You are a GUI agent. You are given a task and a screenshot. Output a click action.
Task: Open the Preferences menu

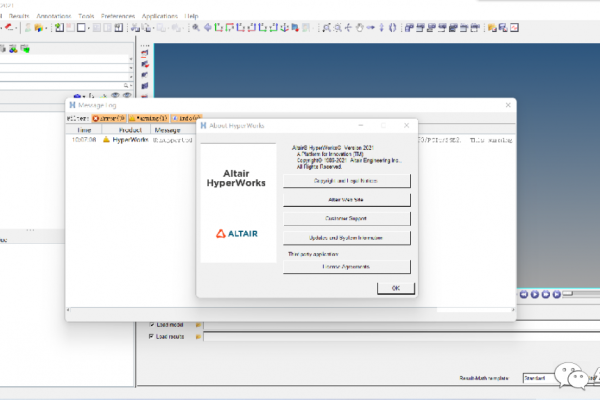pos(117,17)
